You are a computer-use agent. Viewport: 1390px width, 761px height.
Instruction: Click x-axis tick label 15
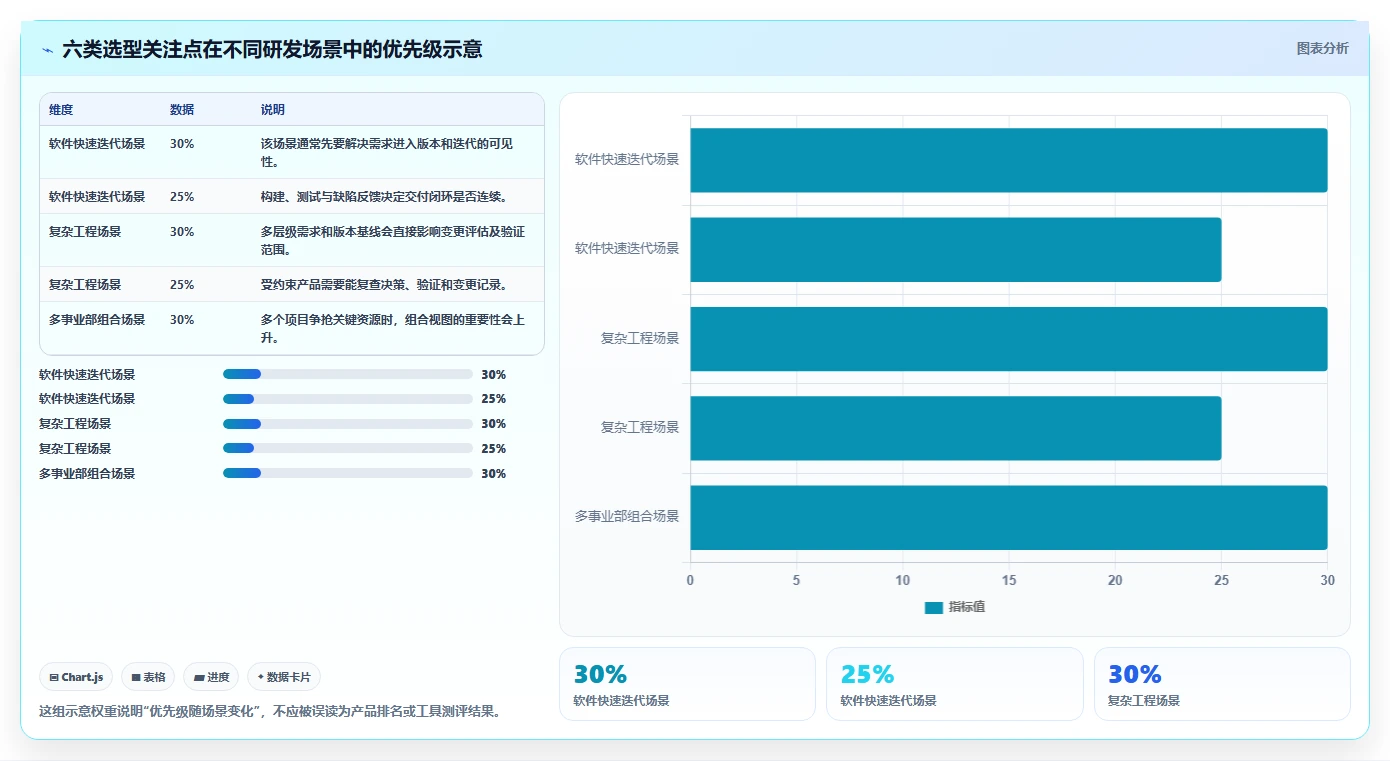pos(1008,581)
